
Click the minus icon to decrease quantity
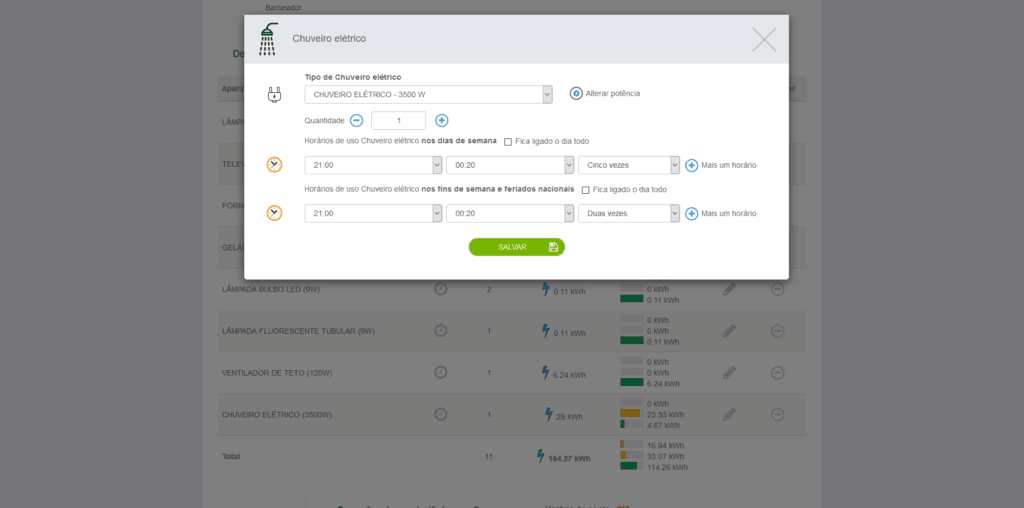[356, 120]
